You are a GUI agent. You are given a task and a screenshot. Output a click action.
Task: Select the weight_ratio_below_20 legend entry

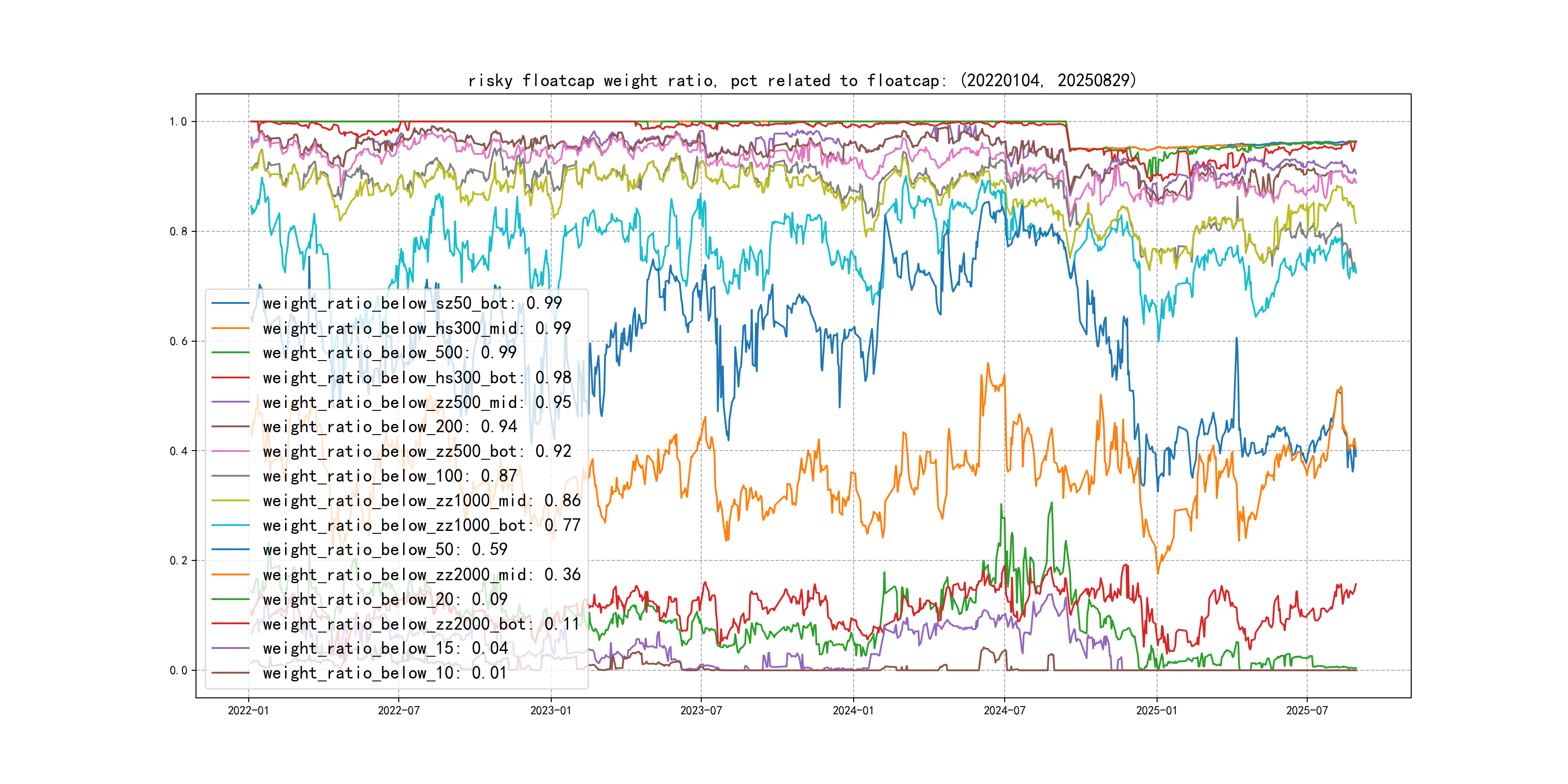(x=385, y=600)
